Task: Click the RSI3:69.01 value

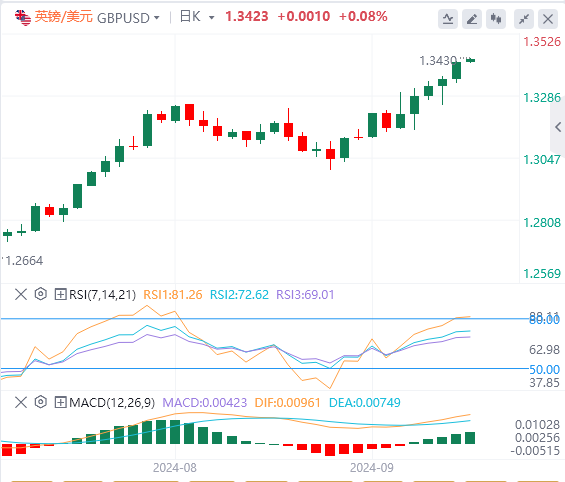Action: 305,295
